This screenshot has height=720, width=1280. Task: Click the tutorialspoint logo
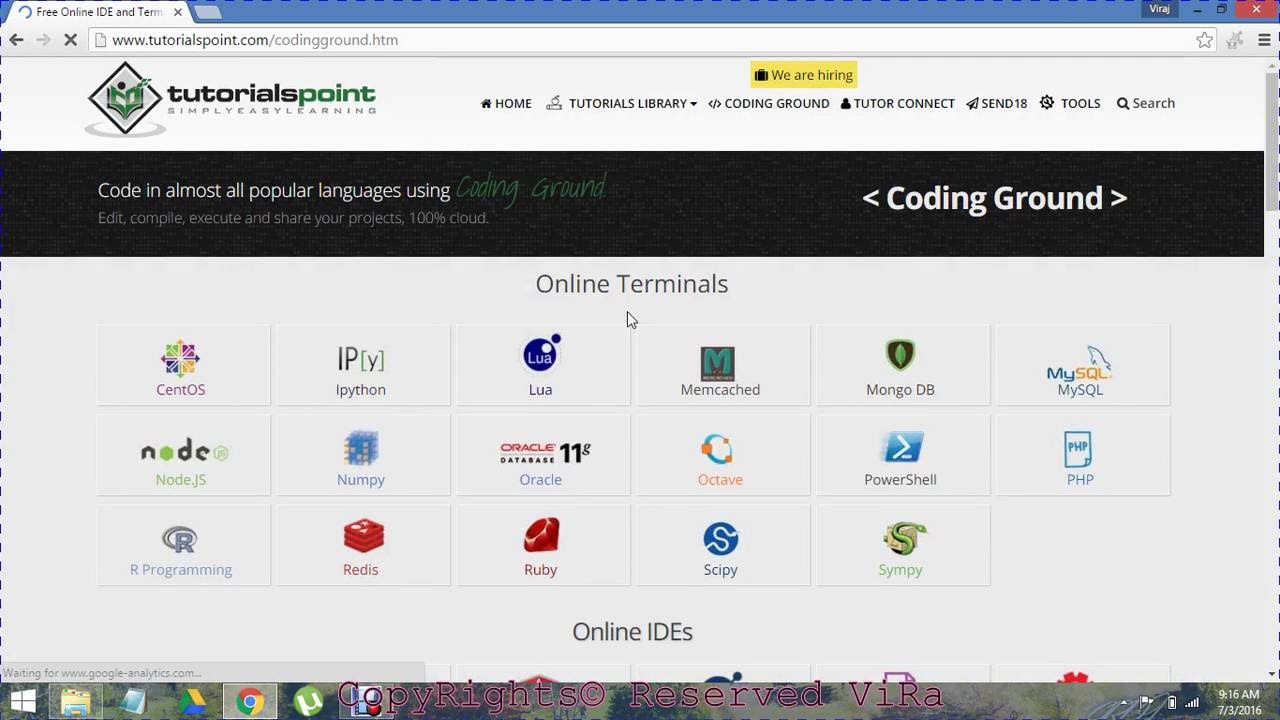[x=230, y=99]
